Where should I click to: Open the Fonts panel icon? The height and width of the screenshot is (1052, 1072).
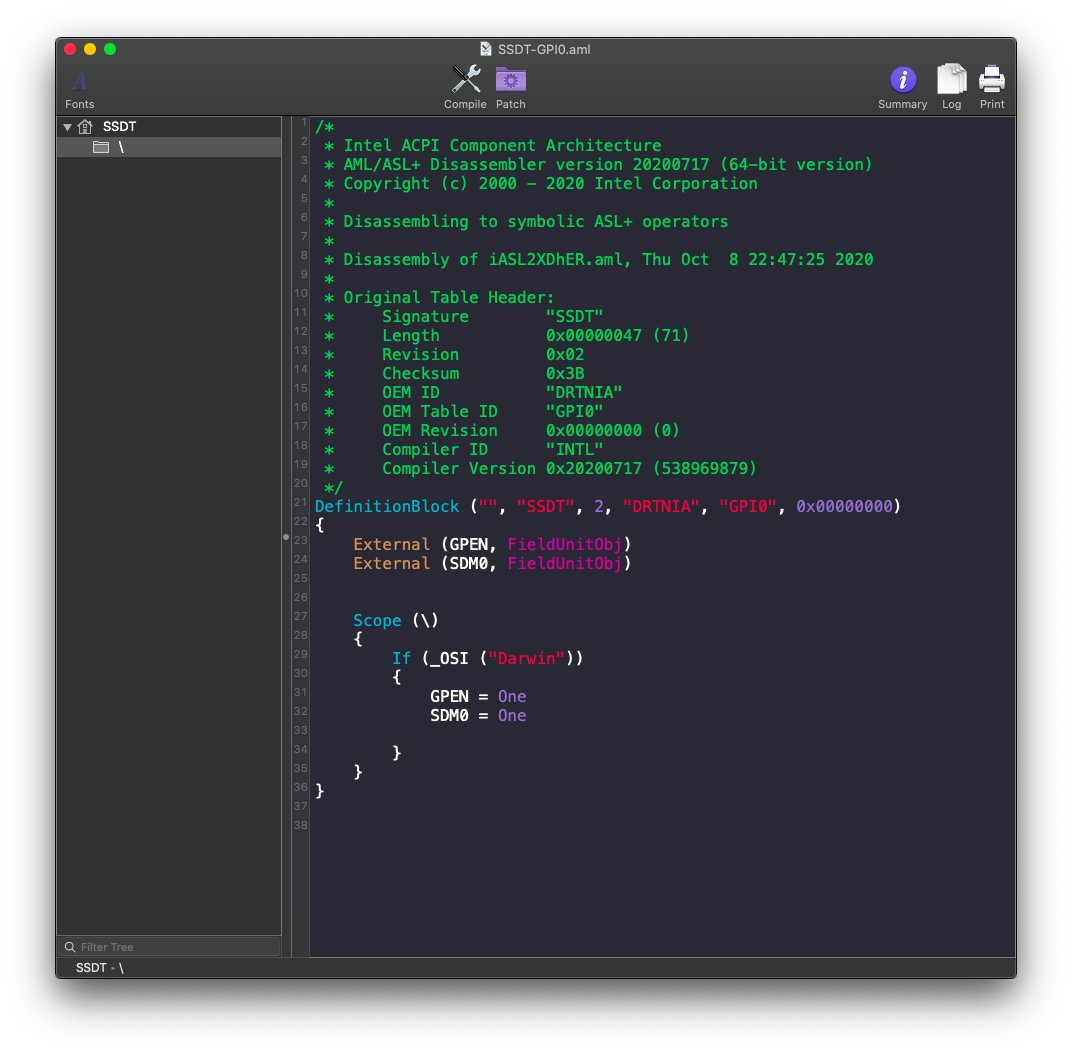pyautogui.click(x=79, y=81)
